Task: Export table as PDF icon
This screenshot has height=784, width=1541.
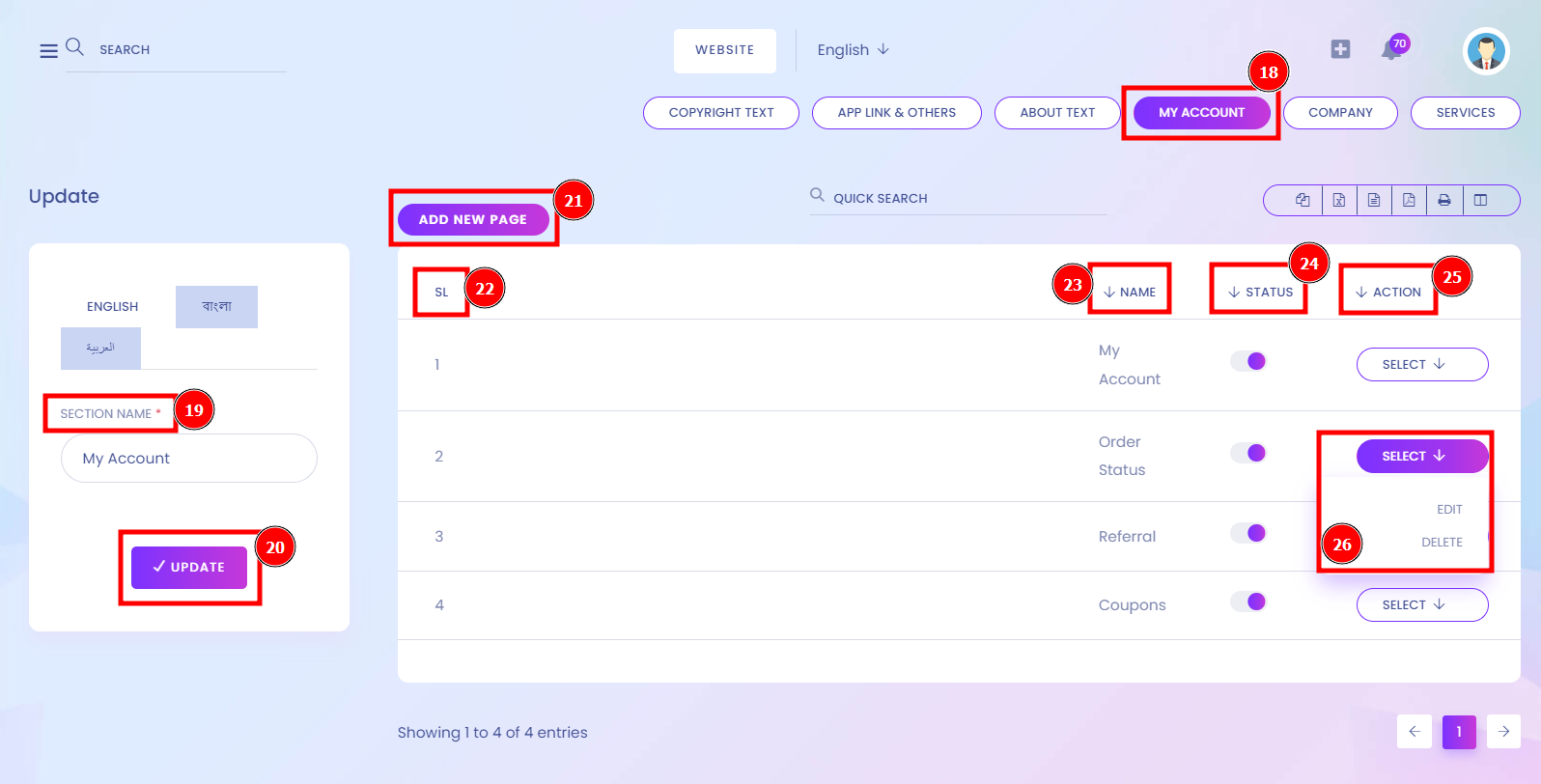Action: pos(1409,200)
